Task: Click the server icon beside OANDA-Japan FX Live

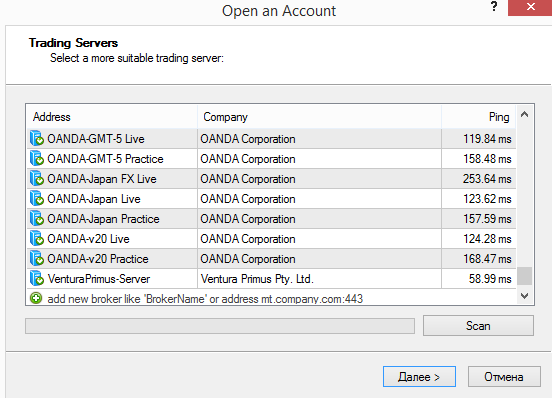Action: click(x=37, y=178)
